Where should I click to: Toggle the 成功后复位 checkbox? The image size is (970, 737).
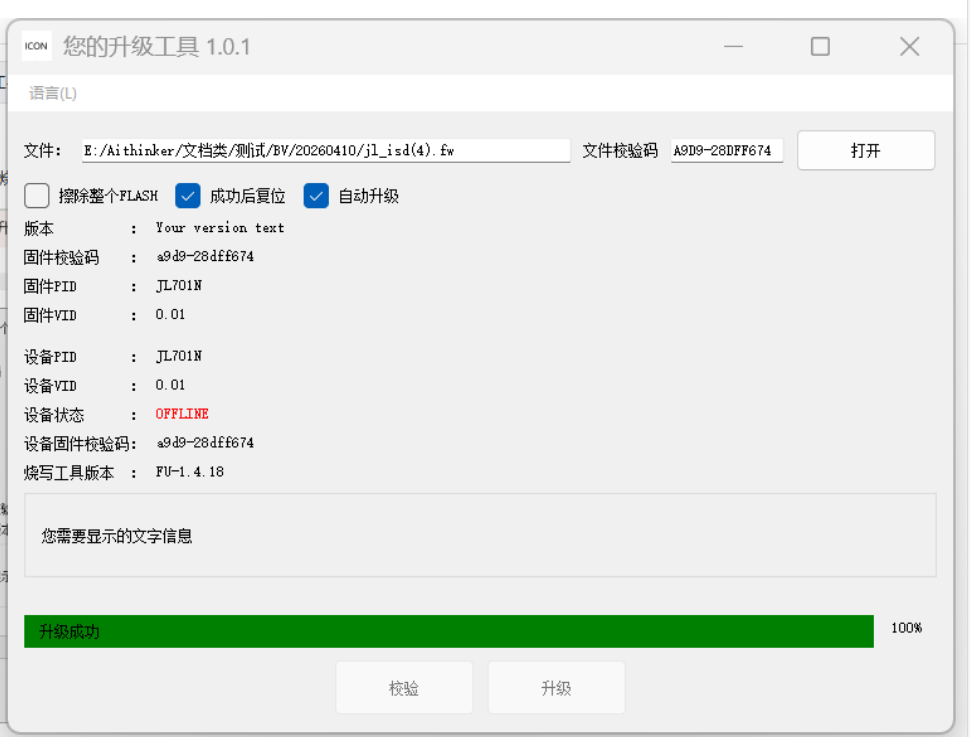pos(187,196)
